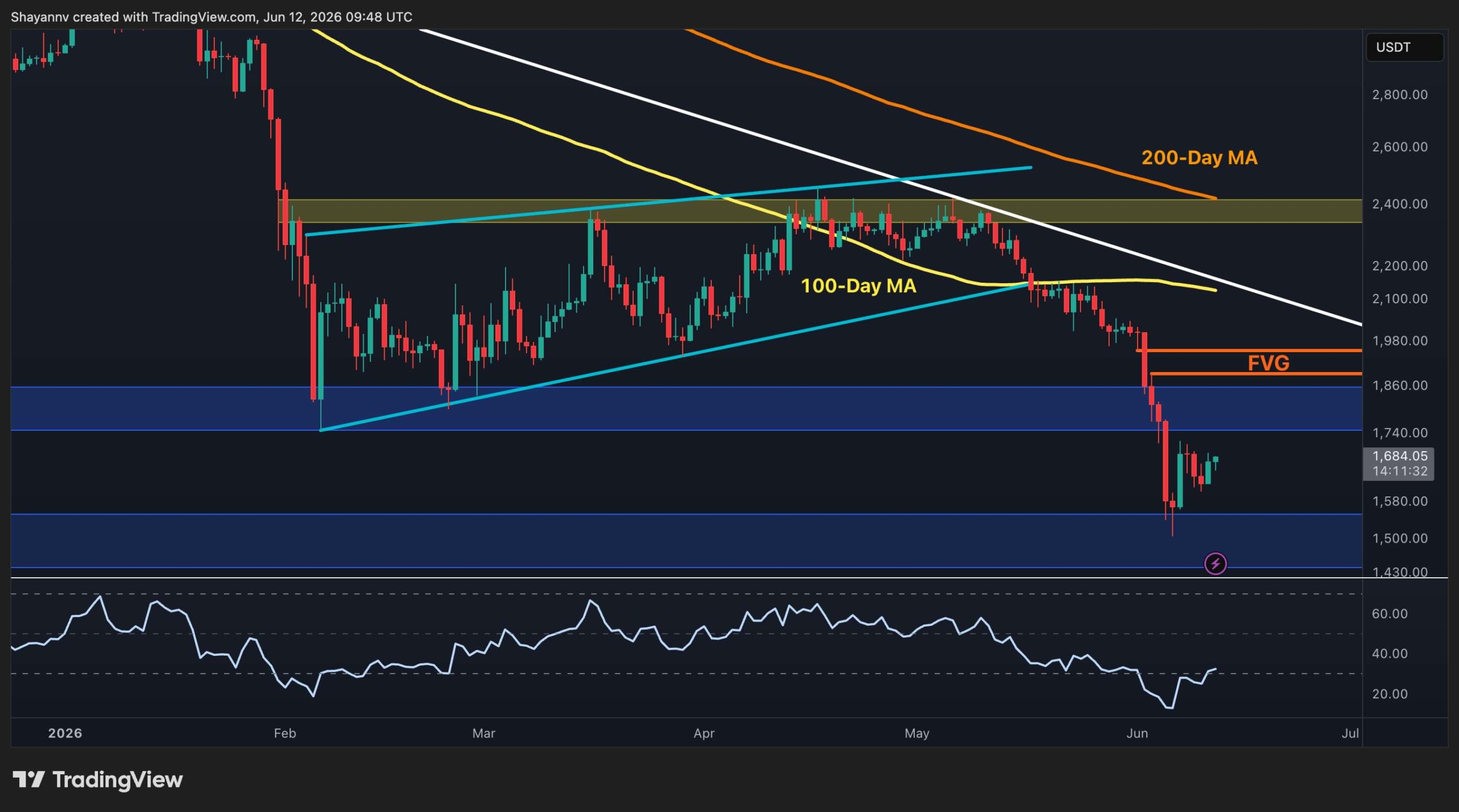
Task: Click the Mar label on time axis
Action: (484, 733)
